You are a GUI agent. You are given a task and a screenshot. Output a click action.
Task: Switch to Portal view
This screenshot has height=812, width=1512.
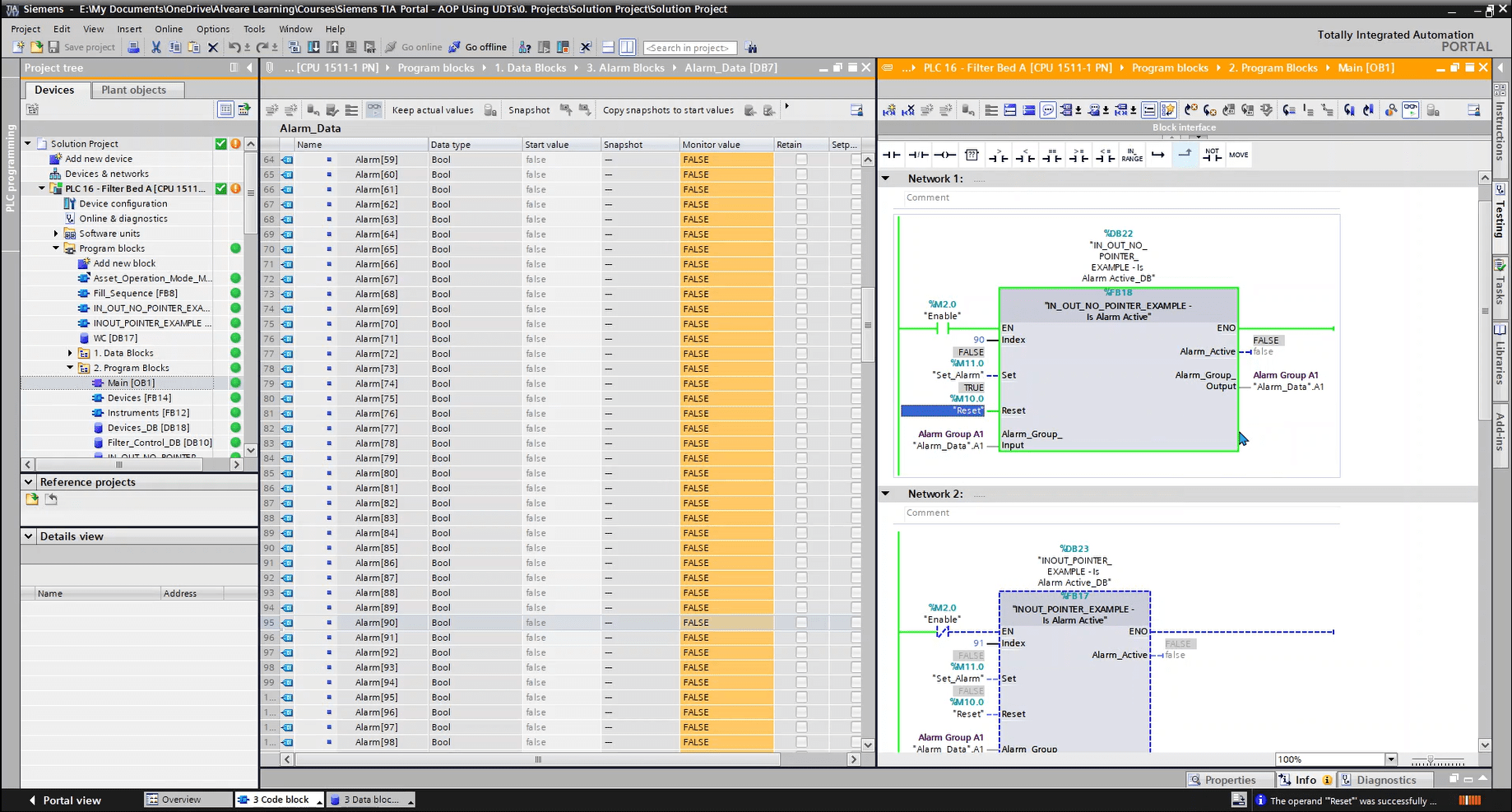pyautogui.click(x=65, y=800)
